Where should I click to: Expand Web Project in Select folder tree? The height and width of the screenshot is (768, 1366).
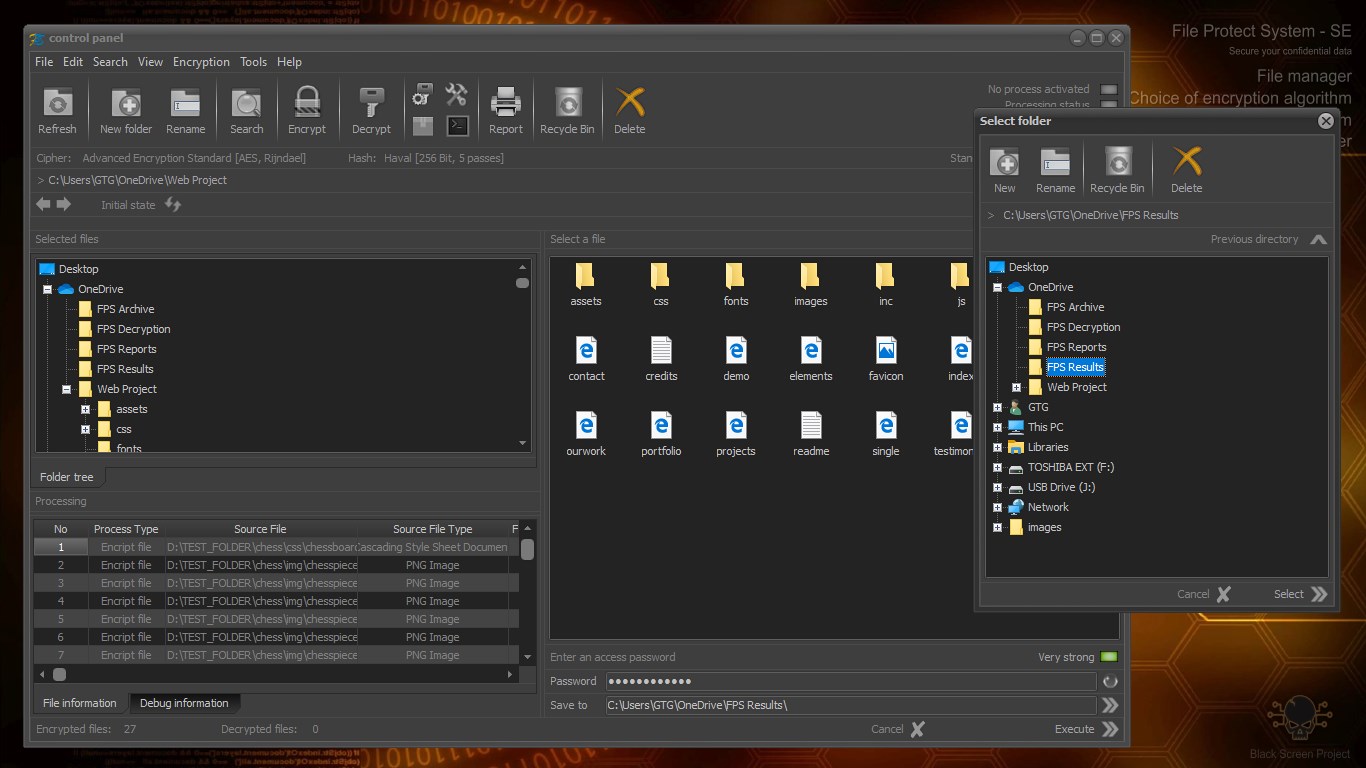[x=1016, y=388]
